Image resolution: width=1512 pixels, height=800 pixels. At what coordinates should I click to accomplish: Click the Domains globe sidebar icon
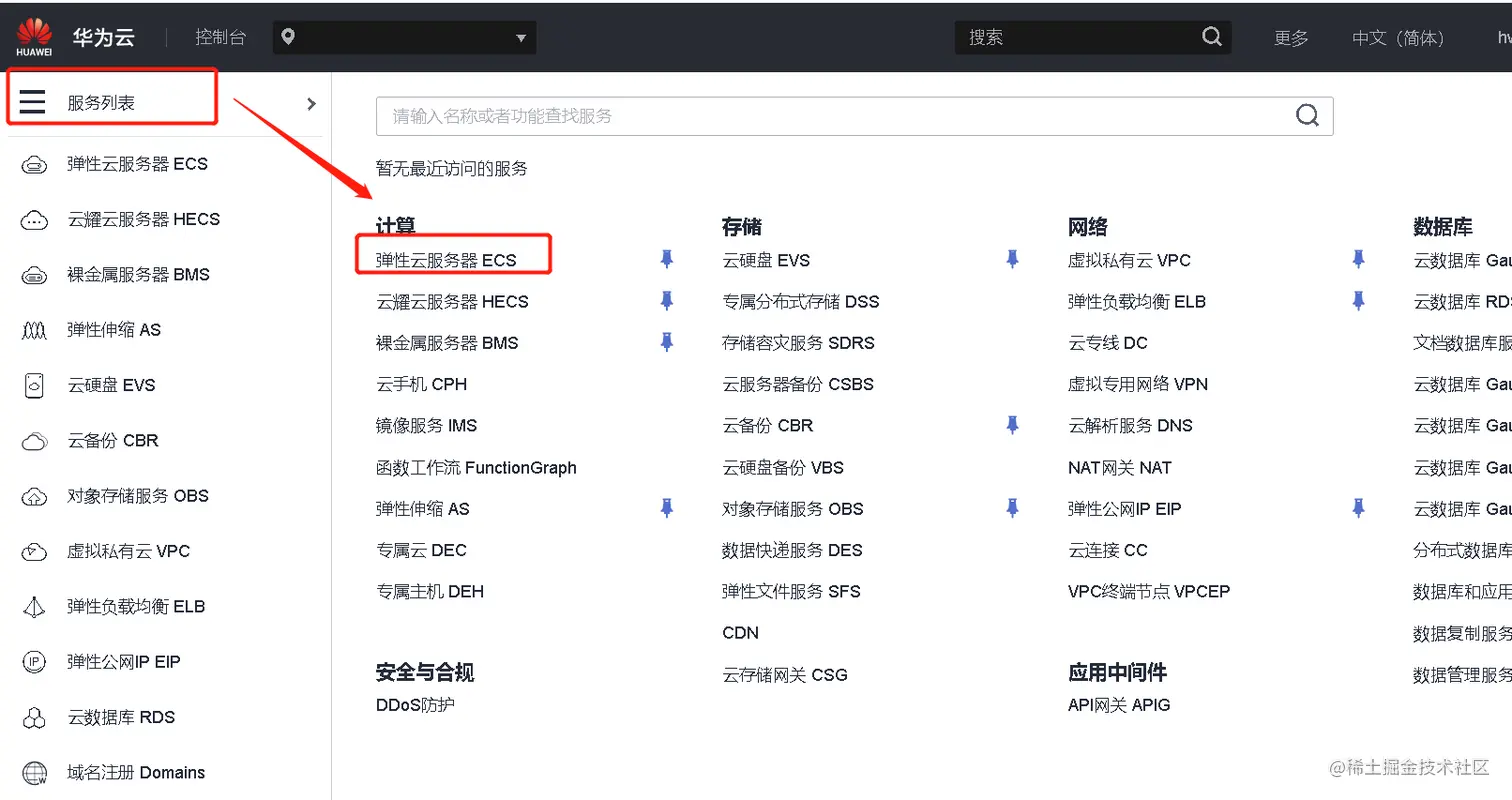click(34, 773)
